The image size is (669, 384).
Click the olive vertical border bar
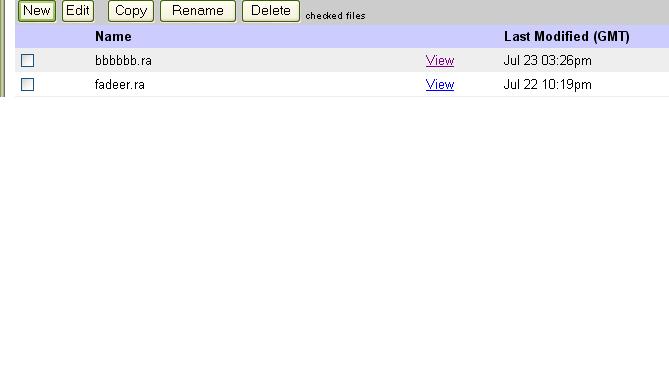tap(2, 48)
